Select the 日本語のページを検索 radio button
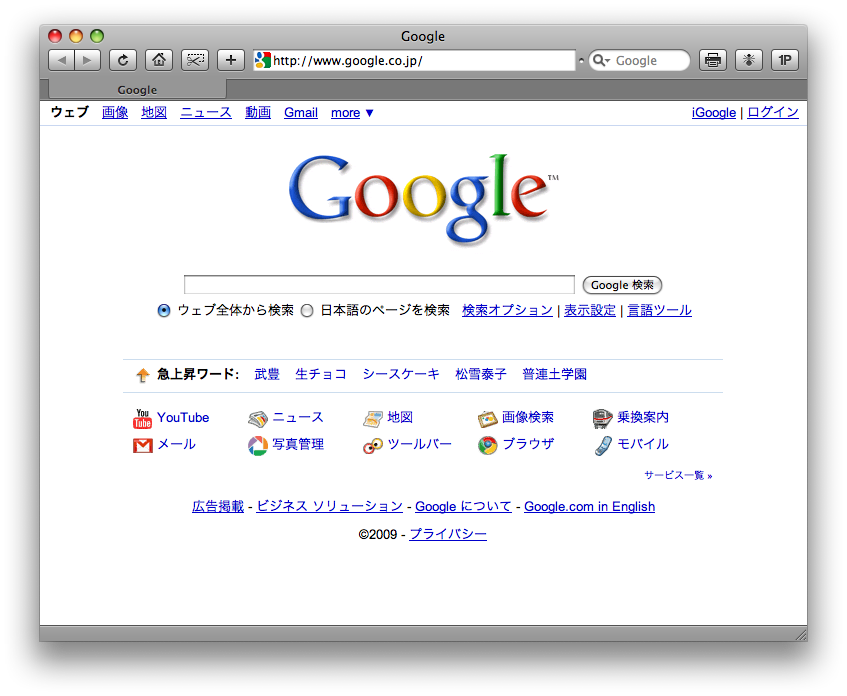This screenshot has height=696, width=847. [307, 311]
